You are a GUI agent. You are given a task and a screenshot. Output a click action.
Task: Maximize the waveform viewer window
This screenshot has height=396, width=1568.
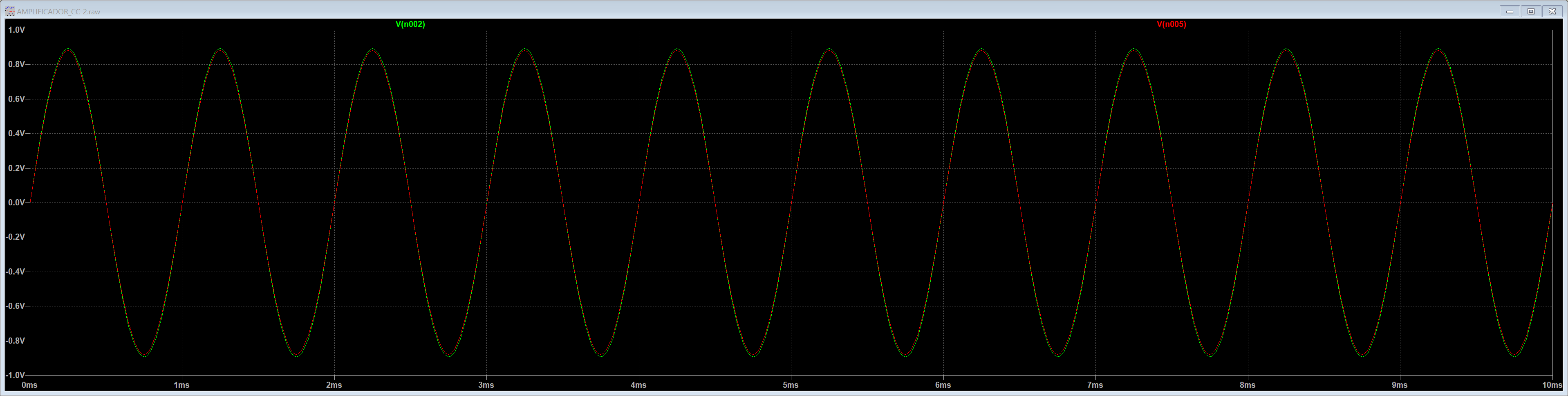pos(1531,11)
